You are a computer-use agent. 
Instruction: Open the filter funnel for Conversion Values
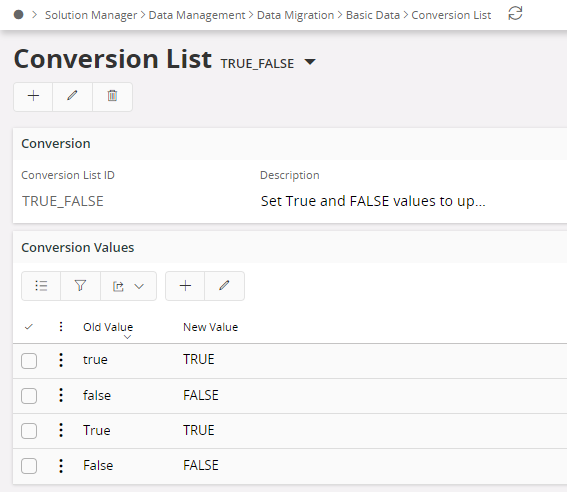click(80, 286)
